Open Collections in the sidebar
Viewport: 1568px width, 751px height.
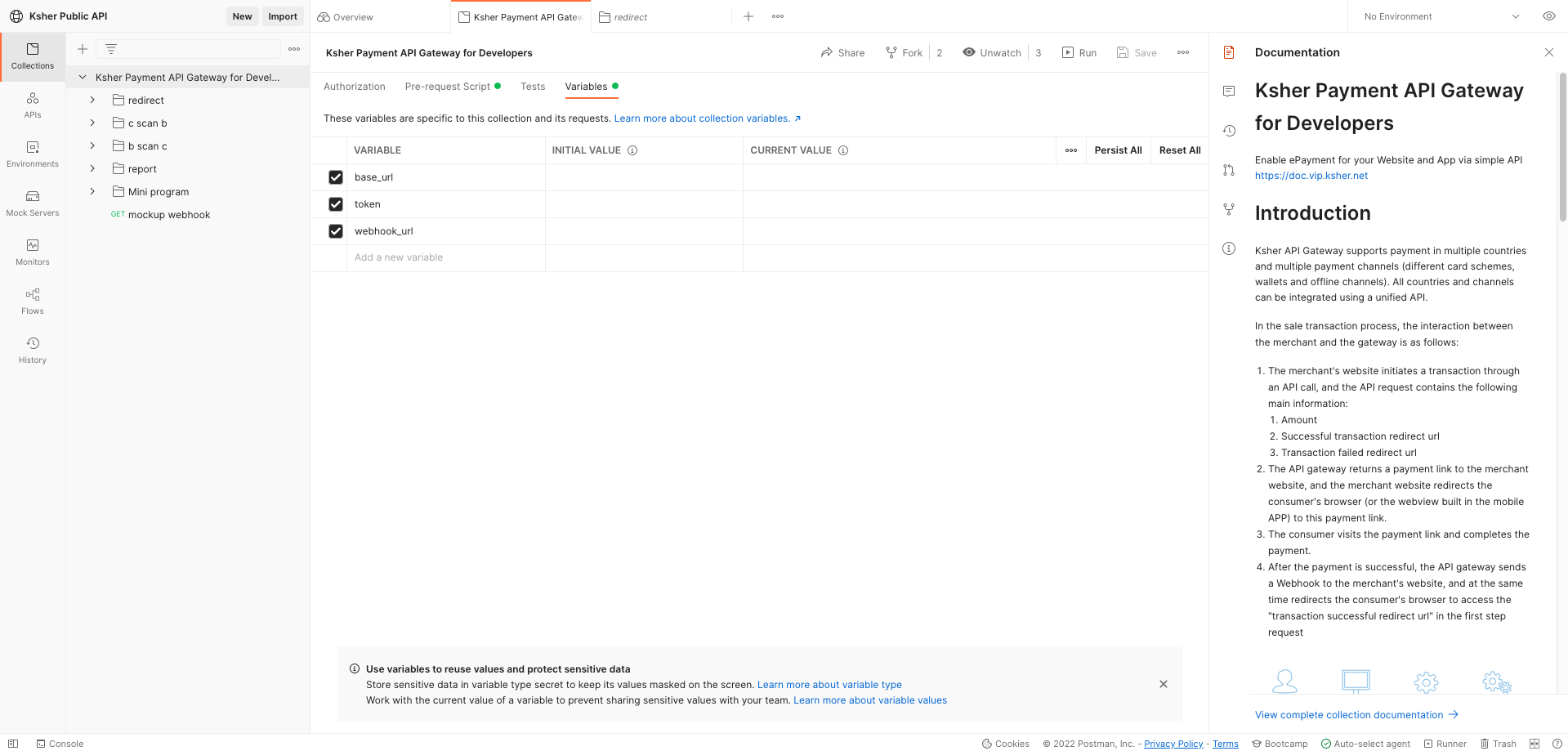[33, 56]
